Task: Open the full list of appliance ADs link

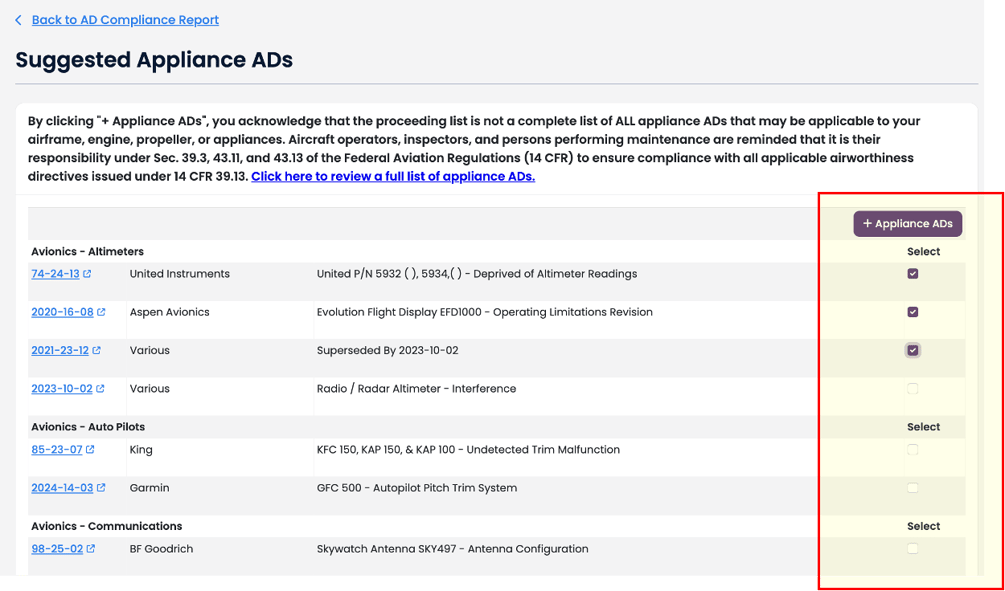Action: click(x=392, y=177)
